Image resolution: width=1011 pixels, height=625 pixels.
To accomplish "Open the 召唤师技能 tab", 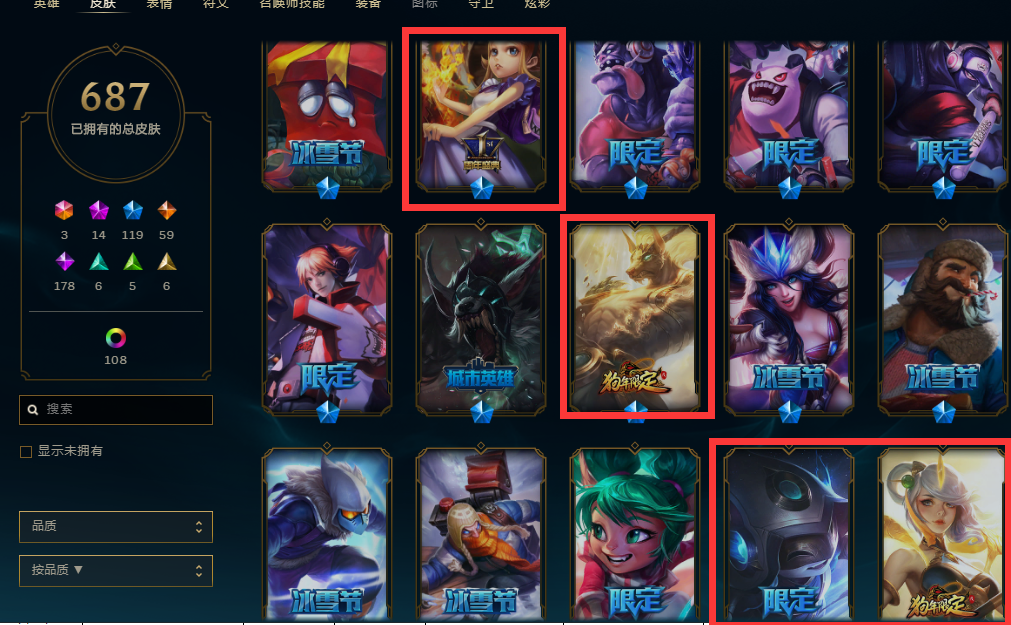I will [x=292, y=4].
